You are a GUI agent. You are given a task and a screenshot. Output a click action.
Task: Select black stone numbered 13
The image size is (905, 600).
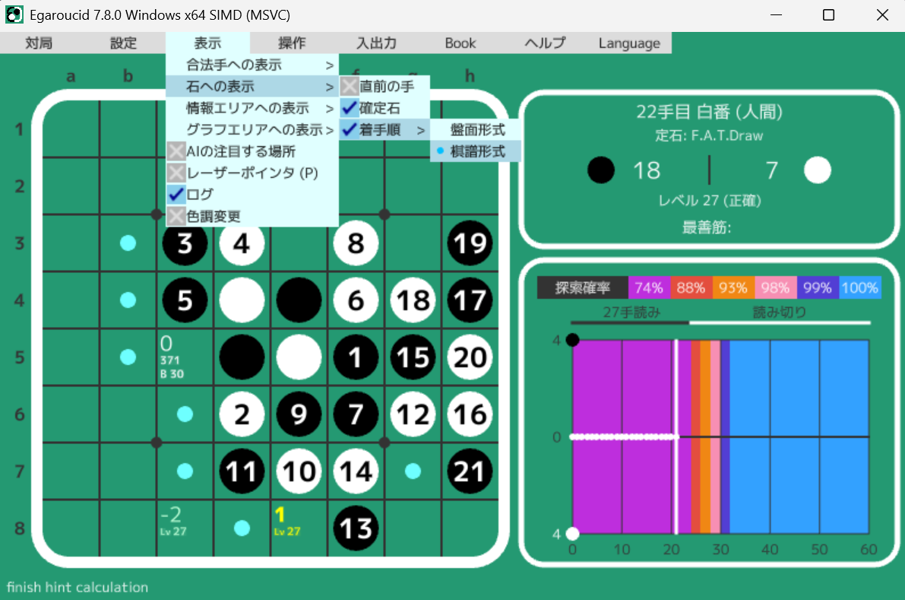click(x=356, y=528)
